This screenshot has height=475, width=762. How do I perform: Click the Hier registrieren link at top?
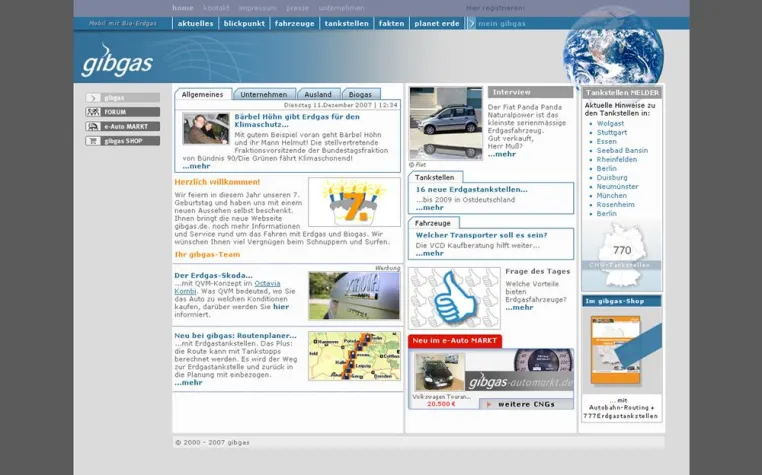[495, 8]
